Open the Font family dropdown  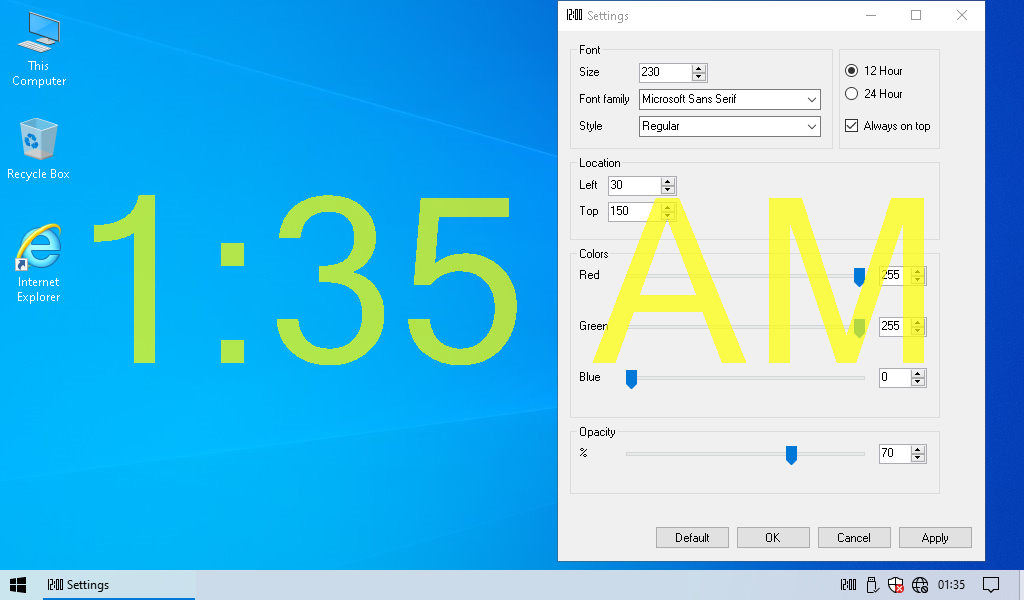click(x=811, y=99)
